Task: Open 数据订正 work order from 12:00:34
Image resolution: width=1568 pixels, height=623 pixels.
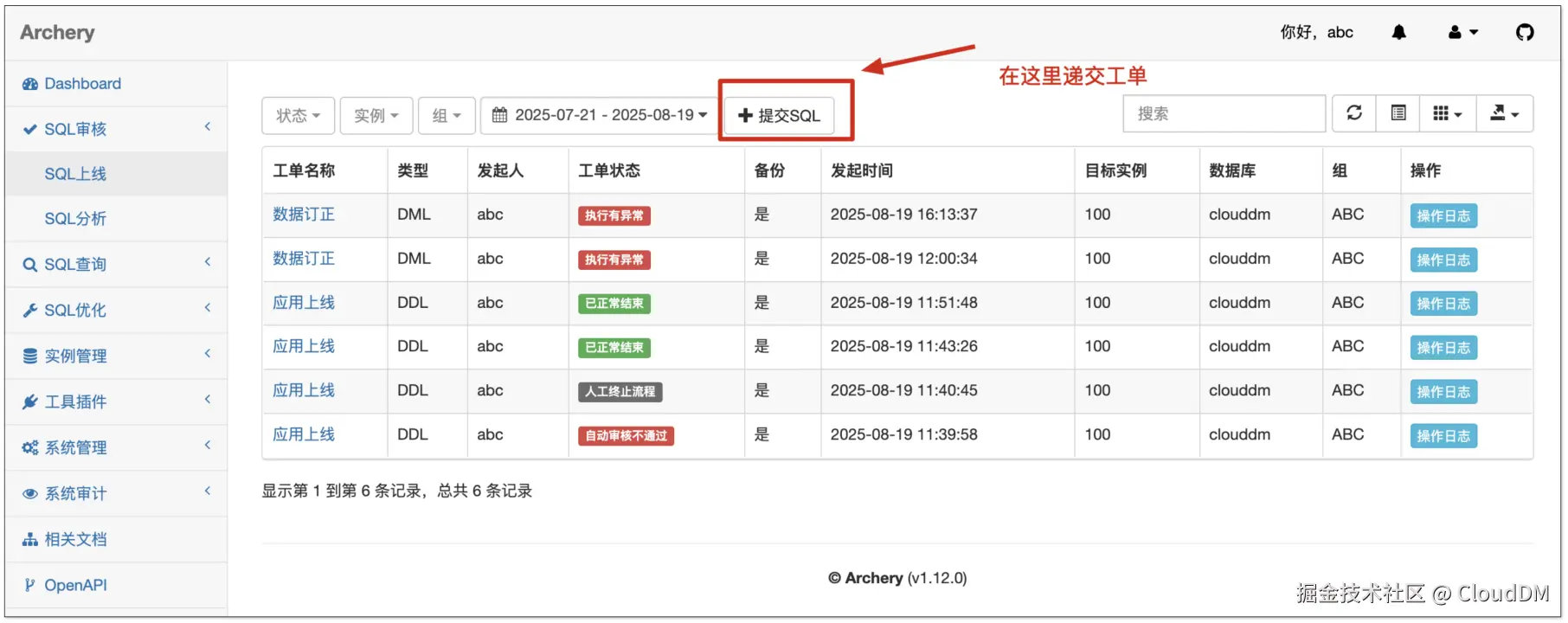Action: [x=304, y=259]
